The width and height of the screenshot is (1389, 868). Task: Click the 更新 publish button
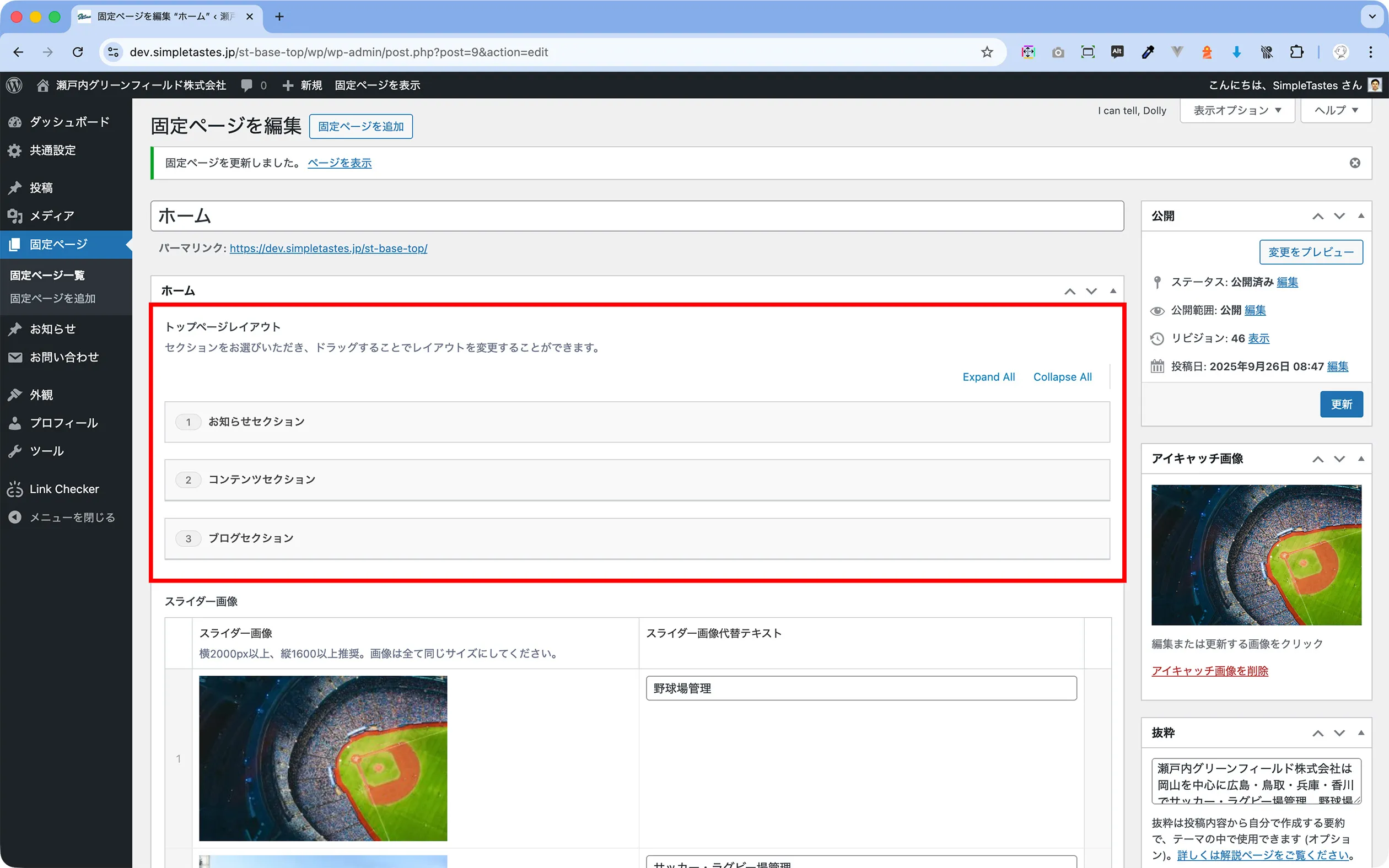[x=1341, y=404]
